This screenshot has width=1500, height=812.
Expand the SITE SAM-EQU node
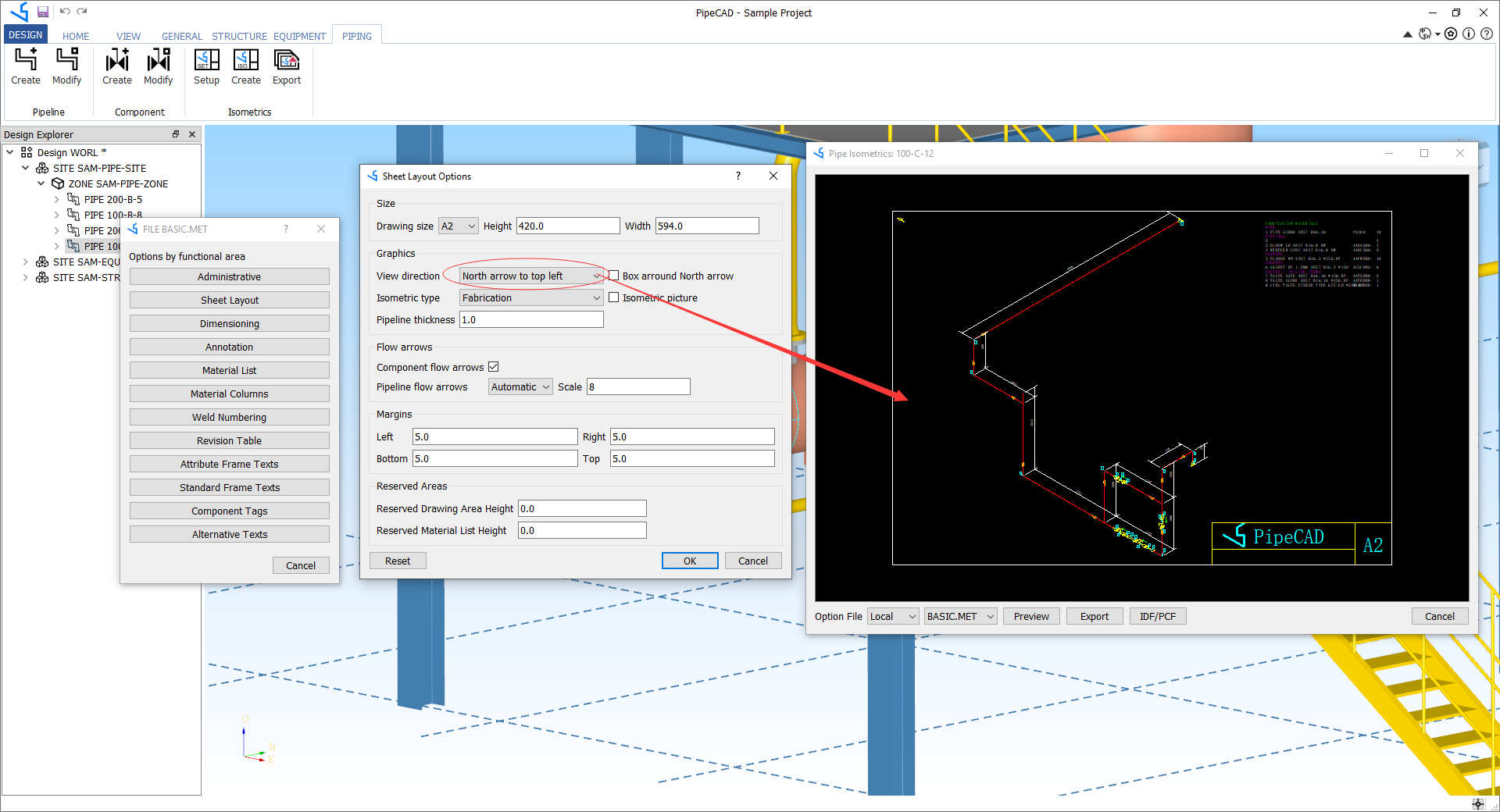(x=26, y=262)
